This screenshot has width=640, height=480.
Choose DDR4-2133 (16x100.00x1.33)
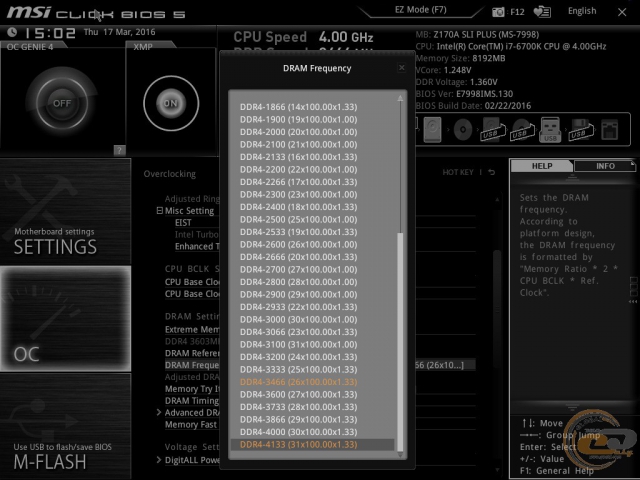(298, 157)
